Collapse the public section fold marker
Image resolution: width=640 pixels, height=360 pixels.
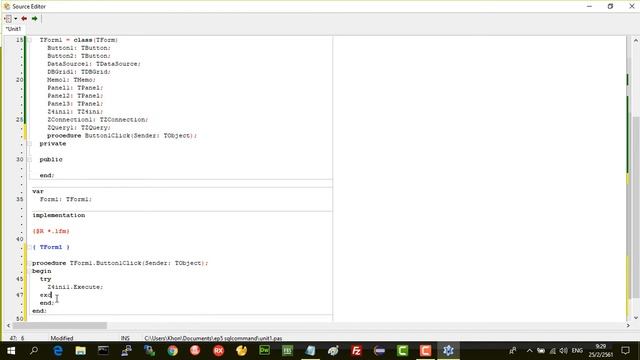click(29, 160)
